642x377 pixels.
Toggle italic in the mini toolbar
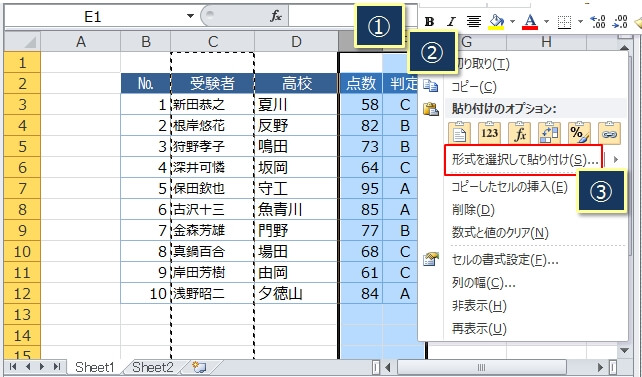[x=451, y=21]
